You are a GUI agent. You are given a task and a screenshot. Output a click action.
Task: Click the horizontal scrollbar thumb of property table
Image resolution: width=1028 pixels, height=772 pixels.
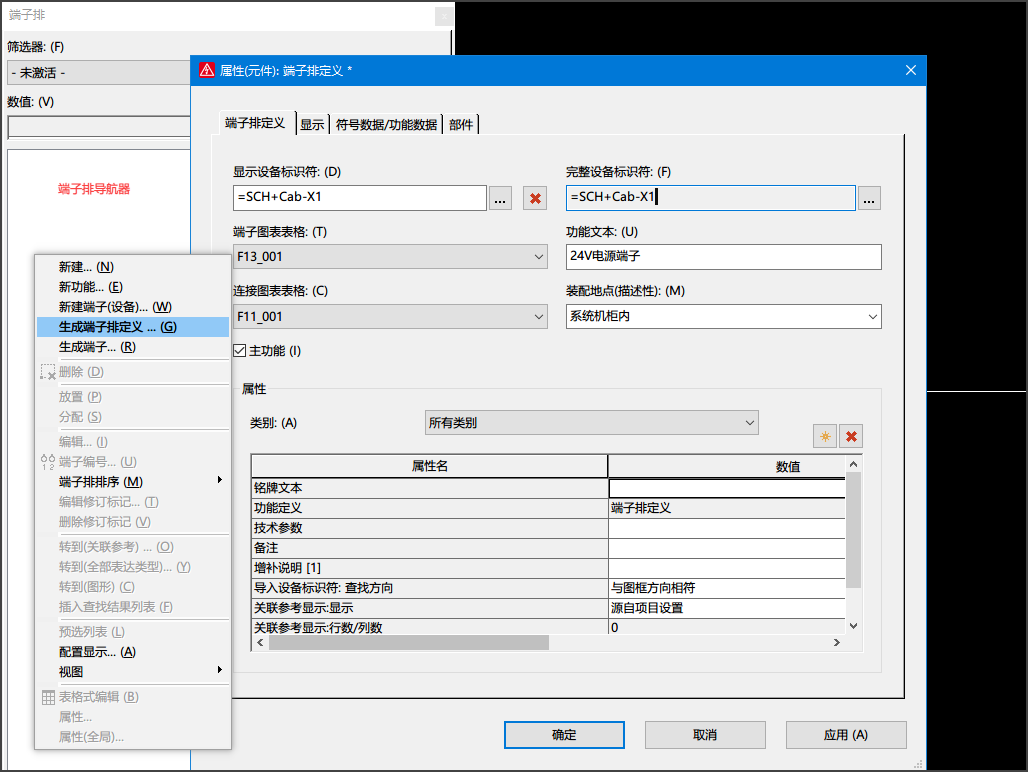coord(408,642)
